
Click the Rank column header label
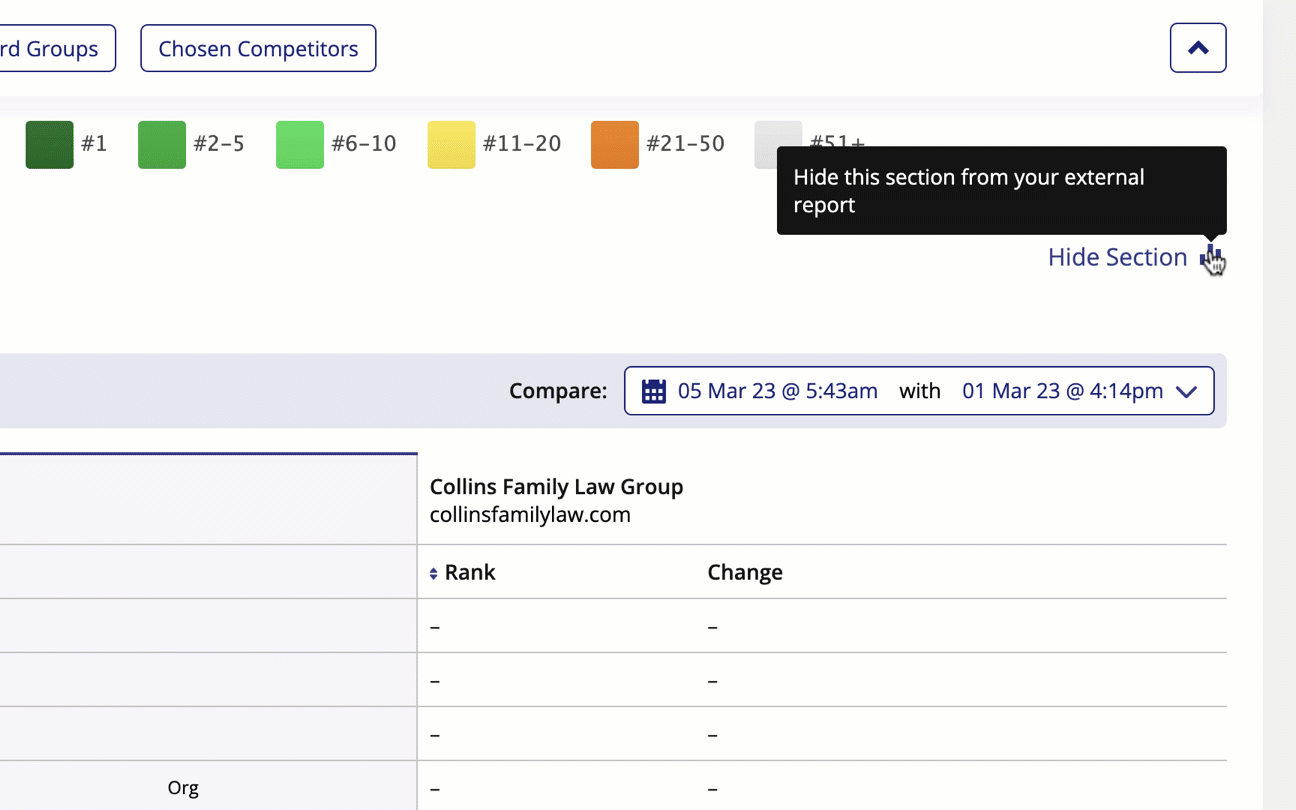[x=470, y=572]
